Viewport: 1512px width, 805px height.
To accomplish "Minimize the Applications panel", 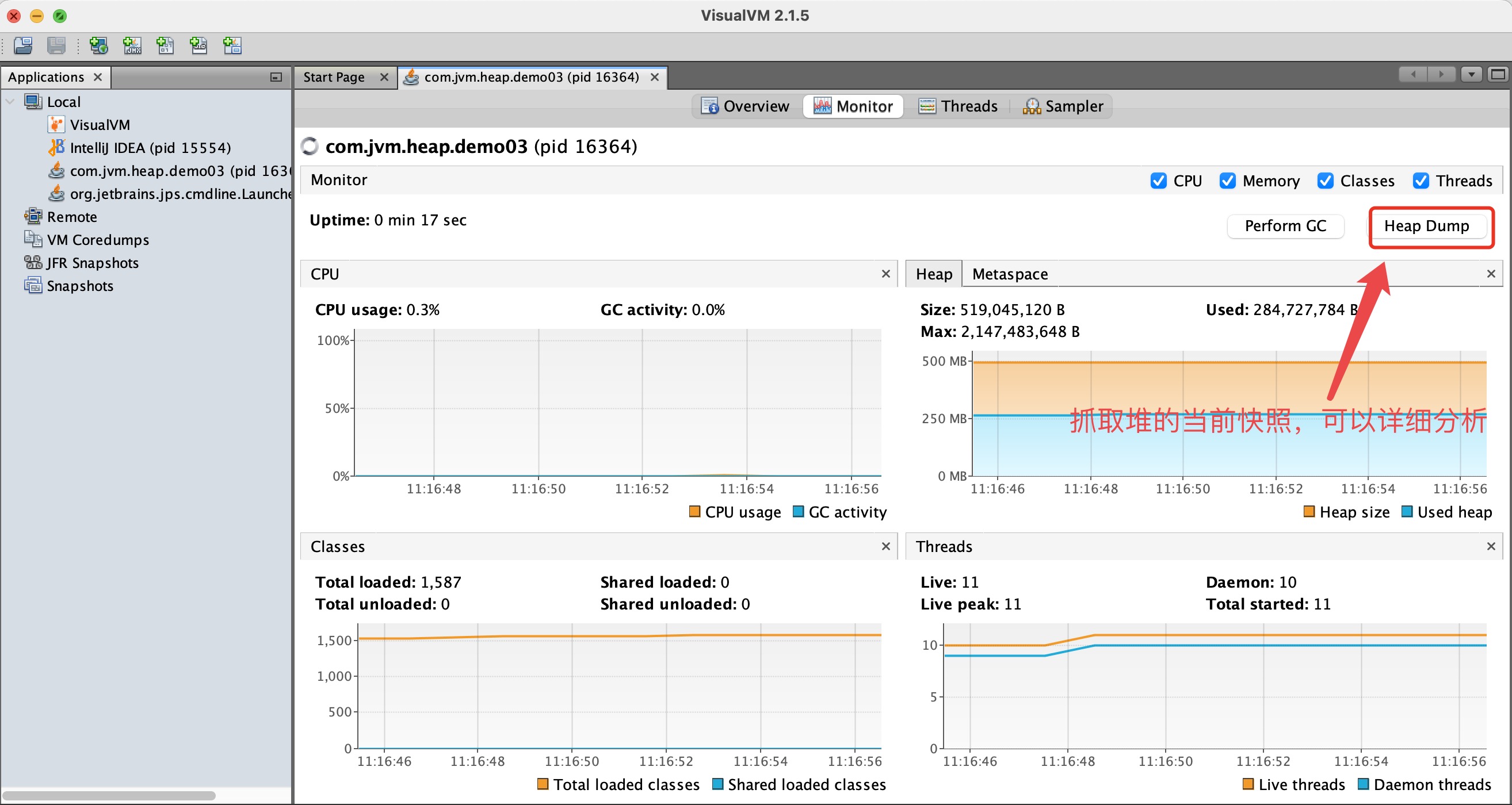I will pyautogui.click(x=276, y=77).
